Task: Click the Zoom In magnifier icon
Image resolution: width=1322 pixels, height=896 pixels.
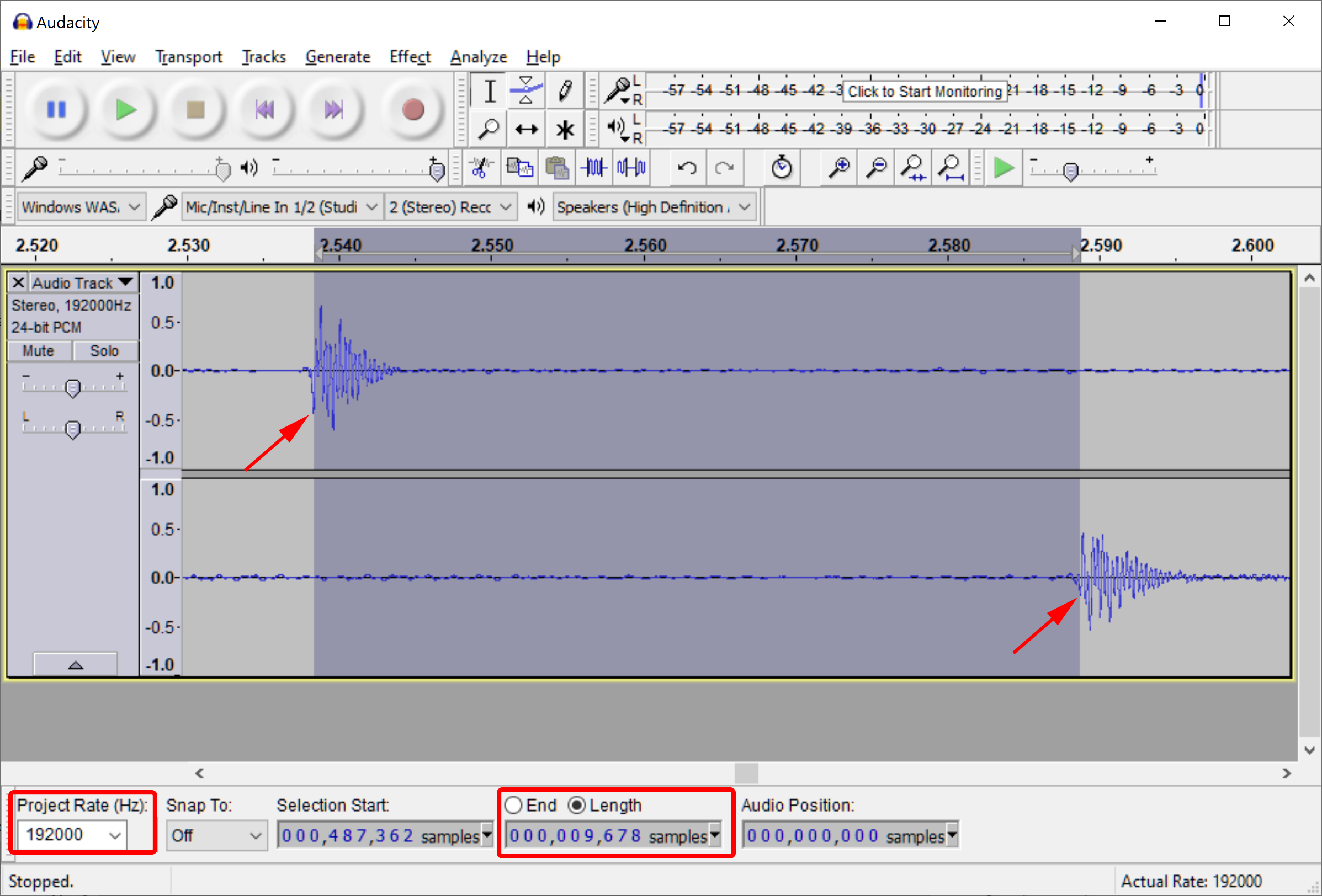Action: (839, 168)
